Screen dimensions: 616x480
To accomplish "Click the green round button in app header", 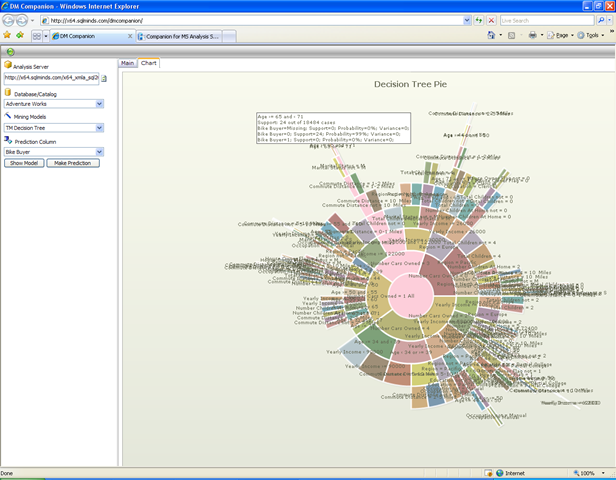I will 11,51.
